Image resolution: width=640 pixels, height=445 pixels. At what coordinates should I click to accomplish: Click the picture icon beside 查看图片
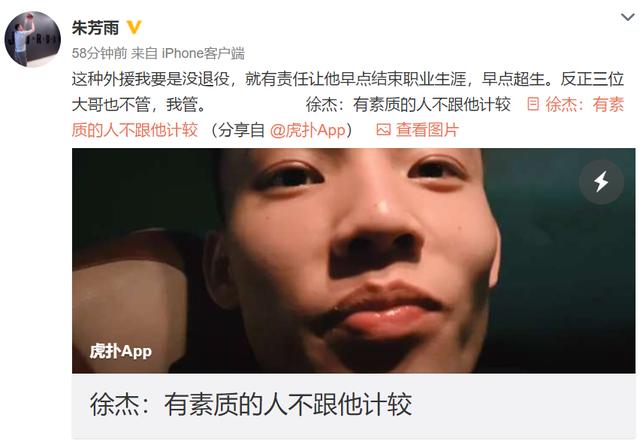pos(383,130)
